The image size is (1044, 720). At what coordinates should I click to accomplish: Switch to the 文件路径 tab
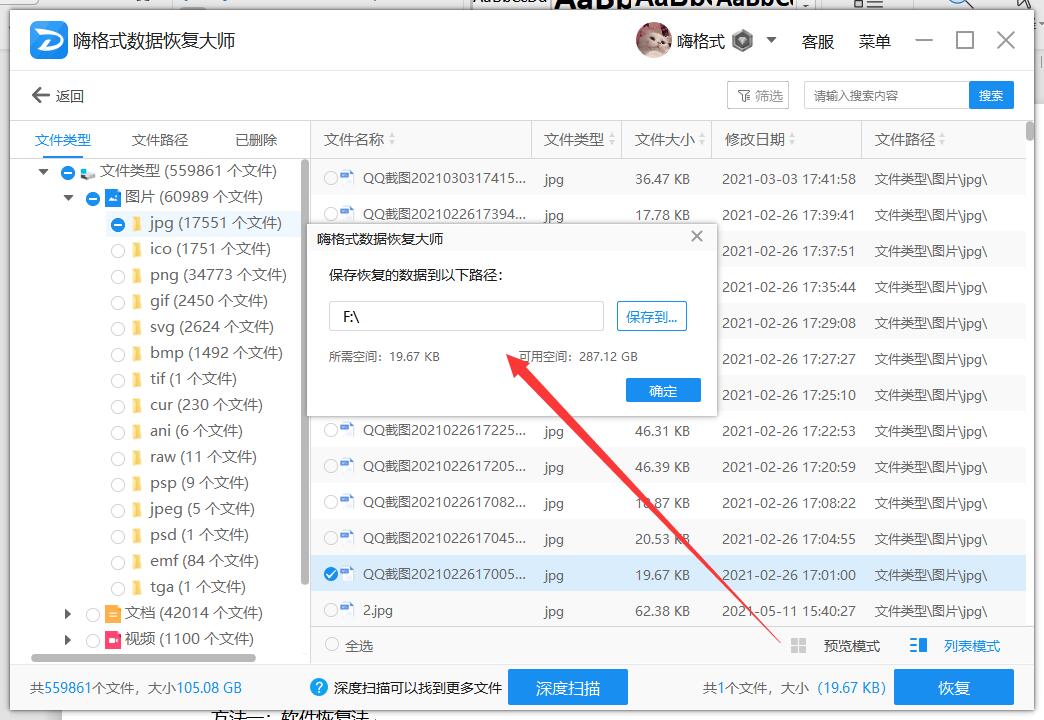160,140
